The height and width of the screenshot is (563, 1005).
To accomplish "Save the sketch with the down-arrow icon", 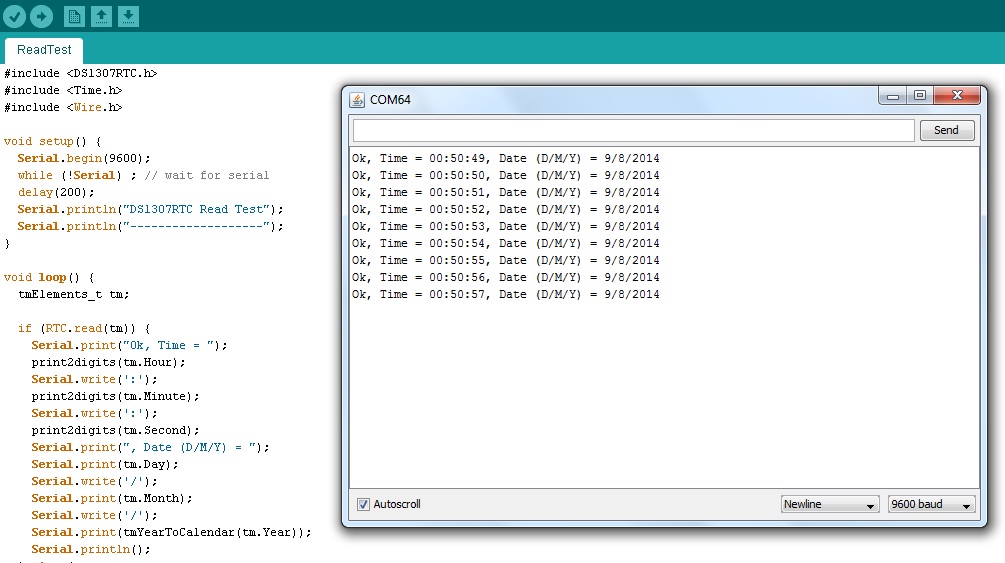I will click(x=128, y=16).
